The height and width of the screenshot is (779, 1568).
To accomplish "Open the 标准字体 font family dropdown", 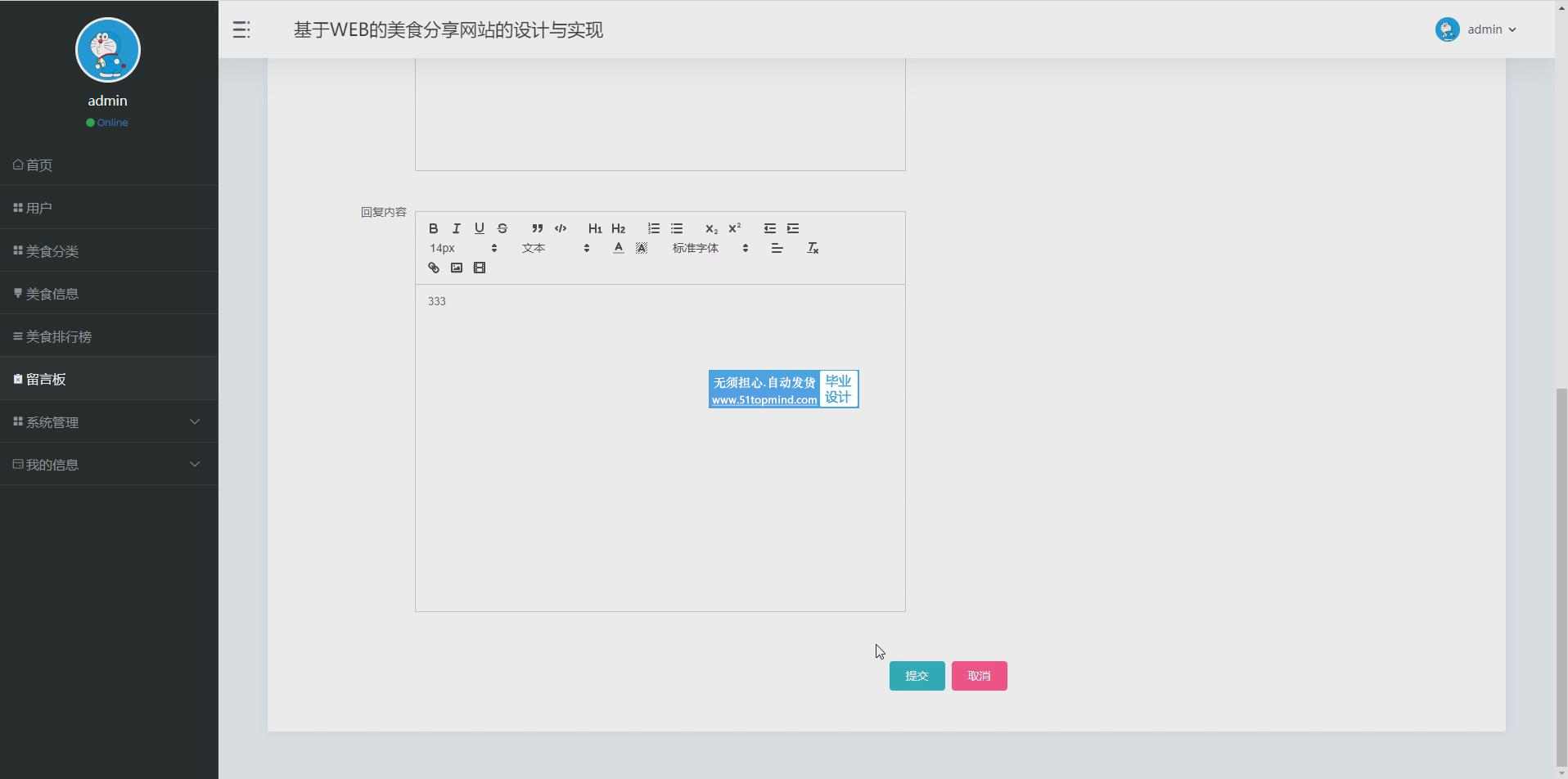I will 710,248.
